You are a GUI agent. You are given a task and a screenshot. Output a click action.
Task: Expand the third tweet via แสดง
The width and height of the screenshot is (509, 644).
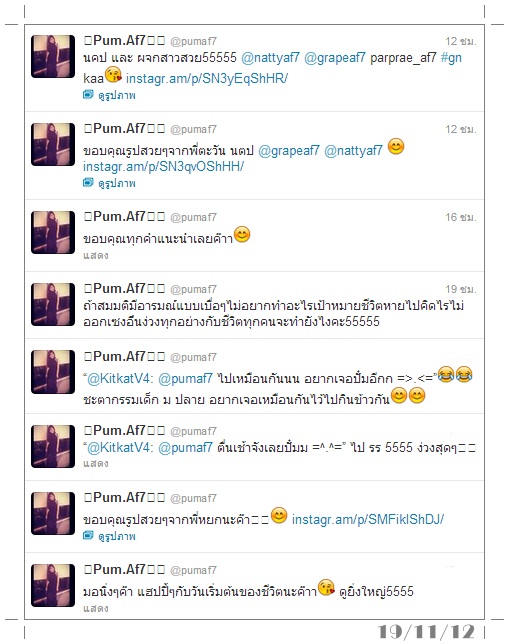point(96,255)
